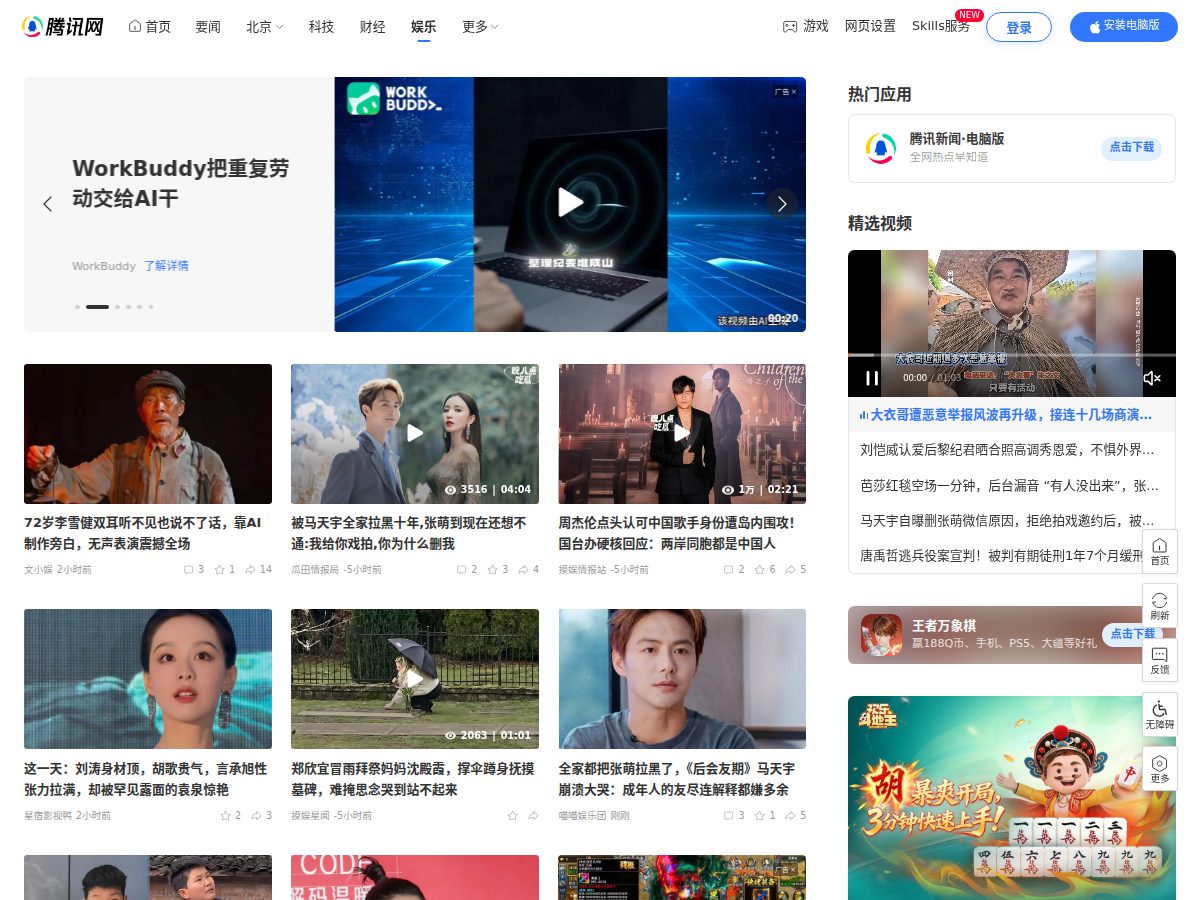Image resolution: width=1200 pixels, height=900 pixels.
Task: Click star icon on 瓜田情报局 article
Action: click(492, 569)
